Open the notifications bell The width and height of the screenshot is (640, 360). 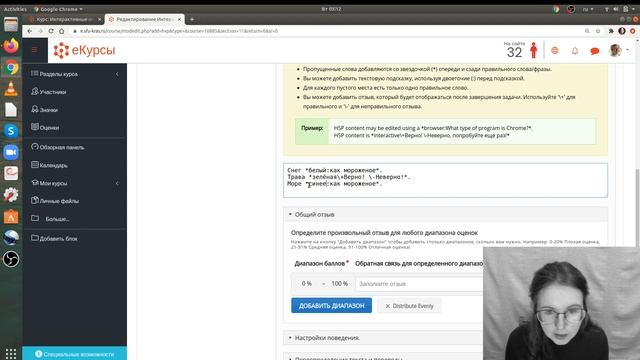click(575, 51)
